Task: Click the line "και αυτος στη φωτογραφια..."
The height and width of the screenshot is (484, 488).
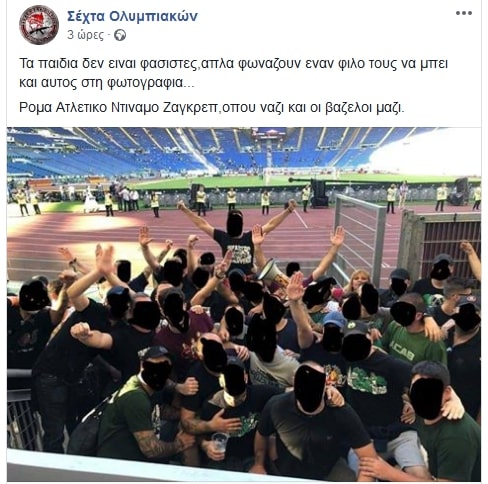Action: tap(106, 83)
